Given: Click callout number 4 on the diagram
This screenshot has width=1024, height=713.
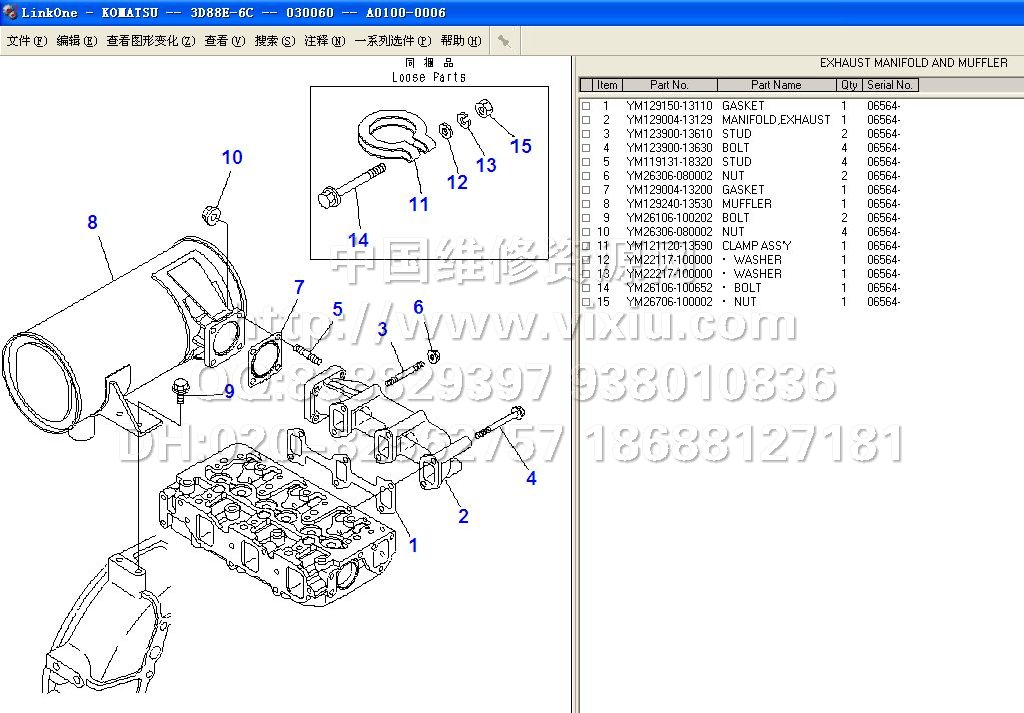Looking at the screenshot, I should pyautogui.click(x=531, y=479).
